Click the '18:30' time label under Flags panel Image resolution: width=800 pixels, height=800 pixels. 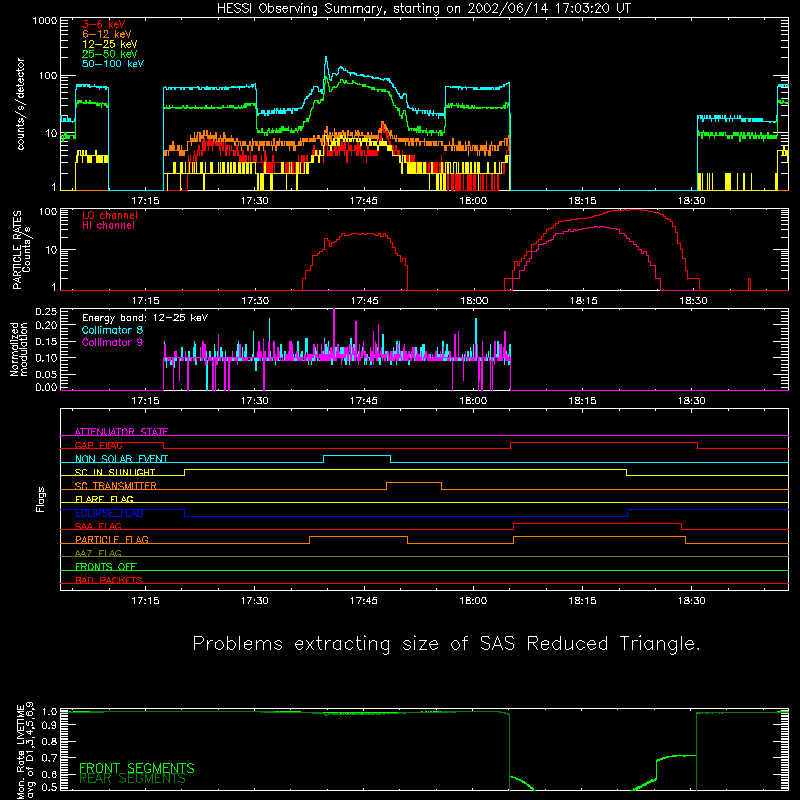pyautogui.click(x=691, y=601)
